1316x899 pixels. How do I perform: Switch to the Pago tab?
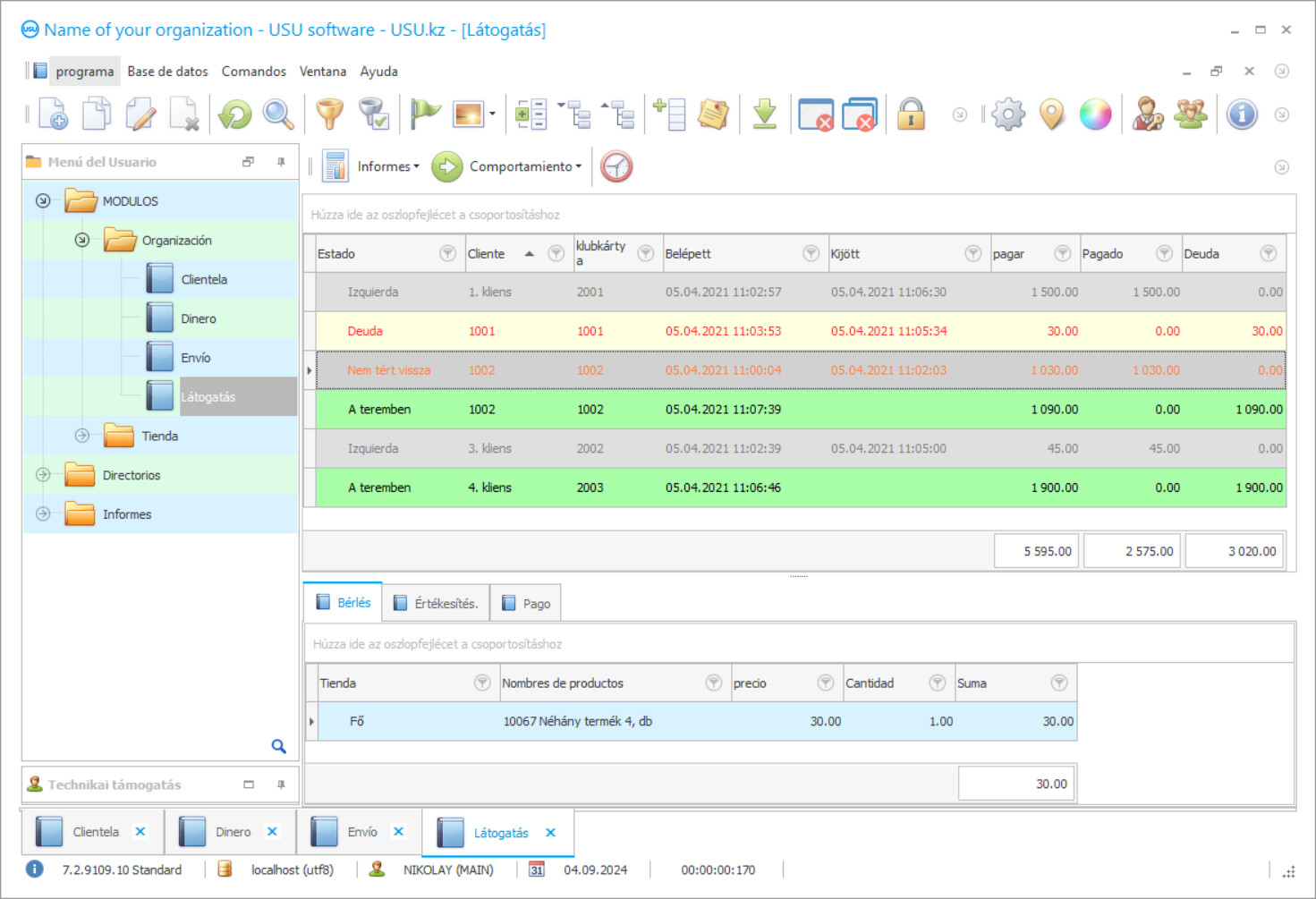[527, 604]
